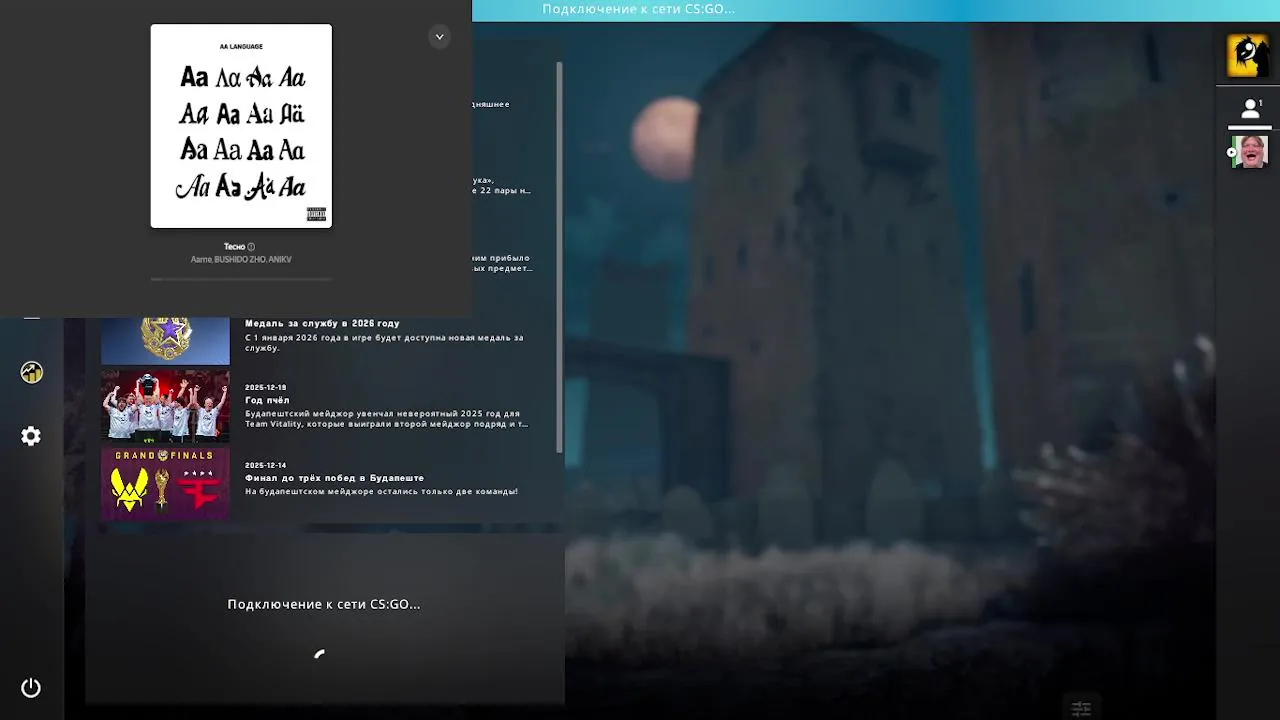Open news item Медаль за службу в 2026 году

pyautogui.click(x=322, y=324)
